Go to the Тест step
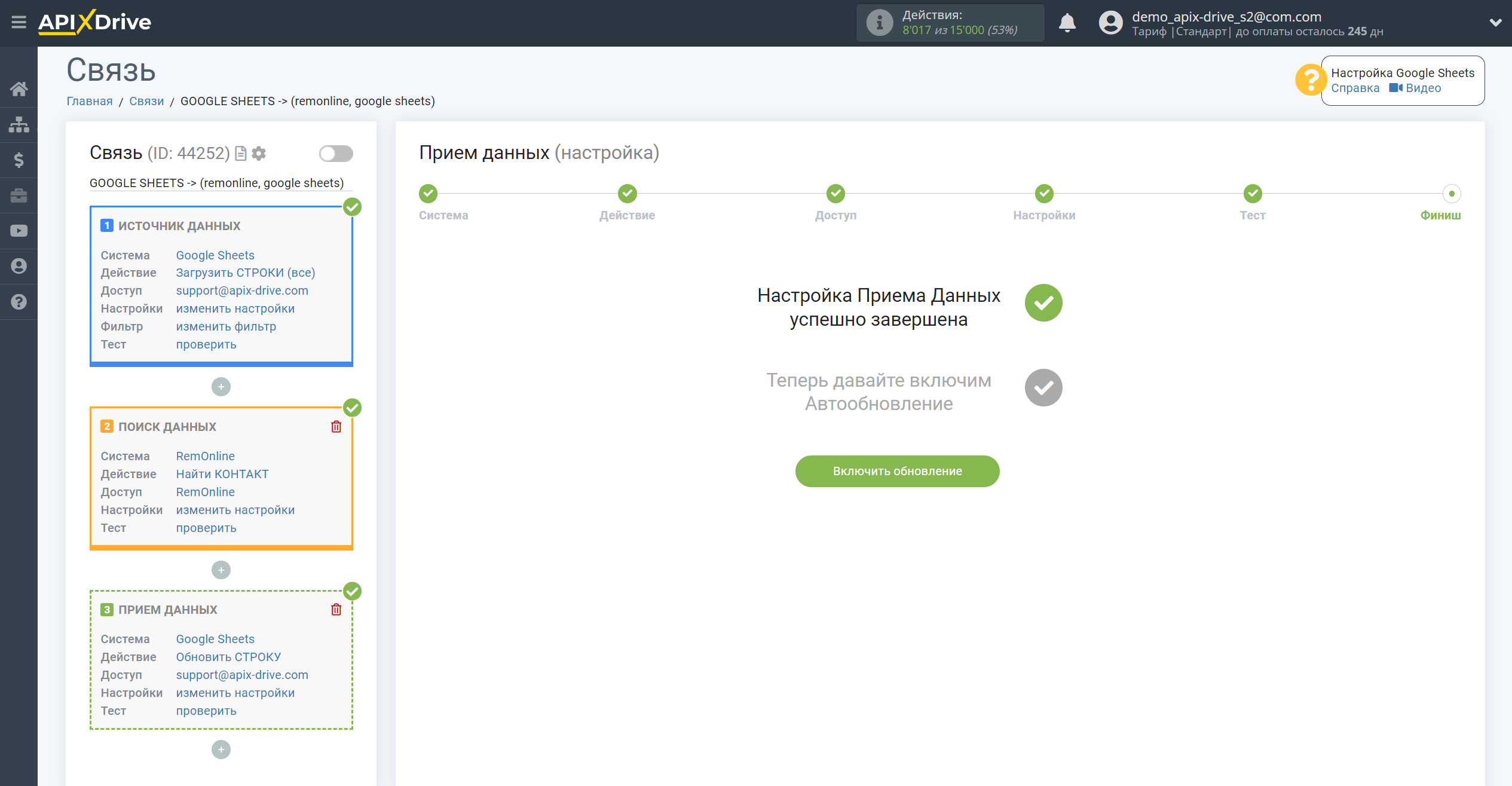This screenshot has height=786, width=1512. pyautogui.click(x=1253, y=193)
